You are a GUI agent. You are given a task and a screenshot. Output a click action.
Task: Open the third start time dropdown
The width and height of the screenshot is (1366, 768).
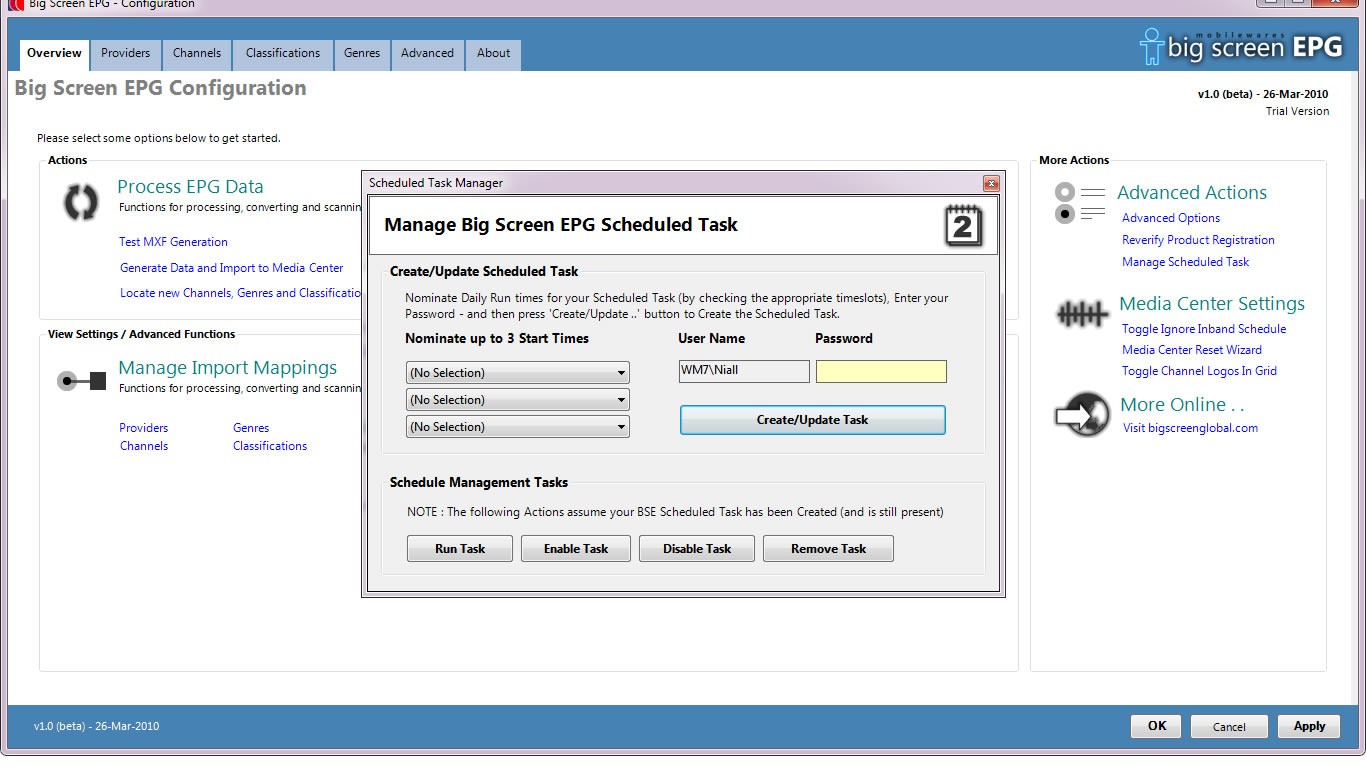coord(518,427)
